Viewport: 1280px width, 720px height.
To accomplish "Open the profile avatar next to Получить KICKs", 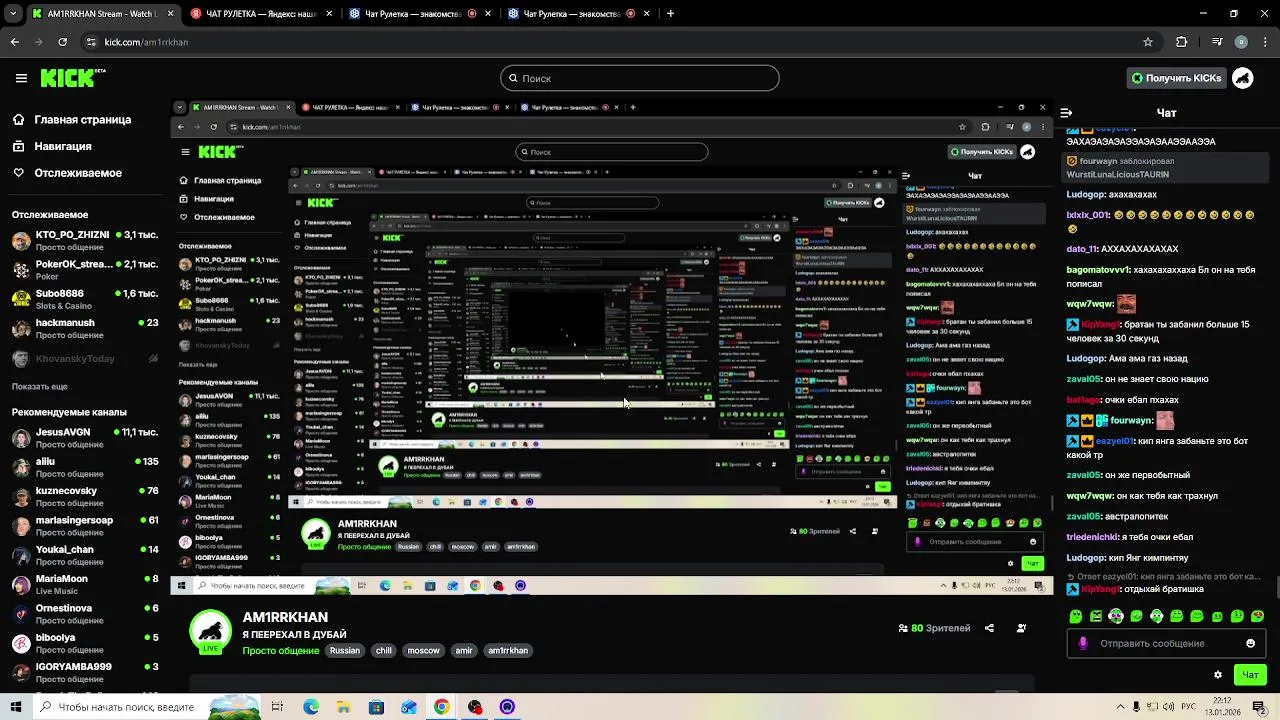I will point(1243,78).
